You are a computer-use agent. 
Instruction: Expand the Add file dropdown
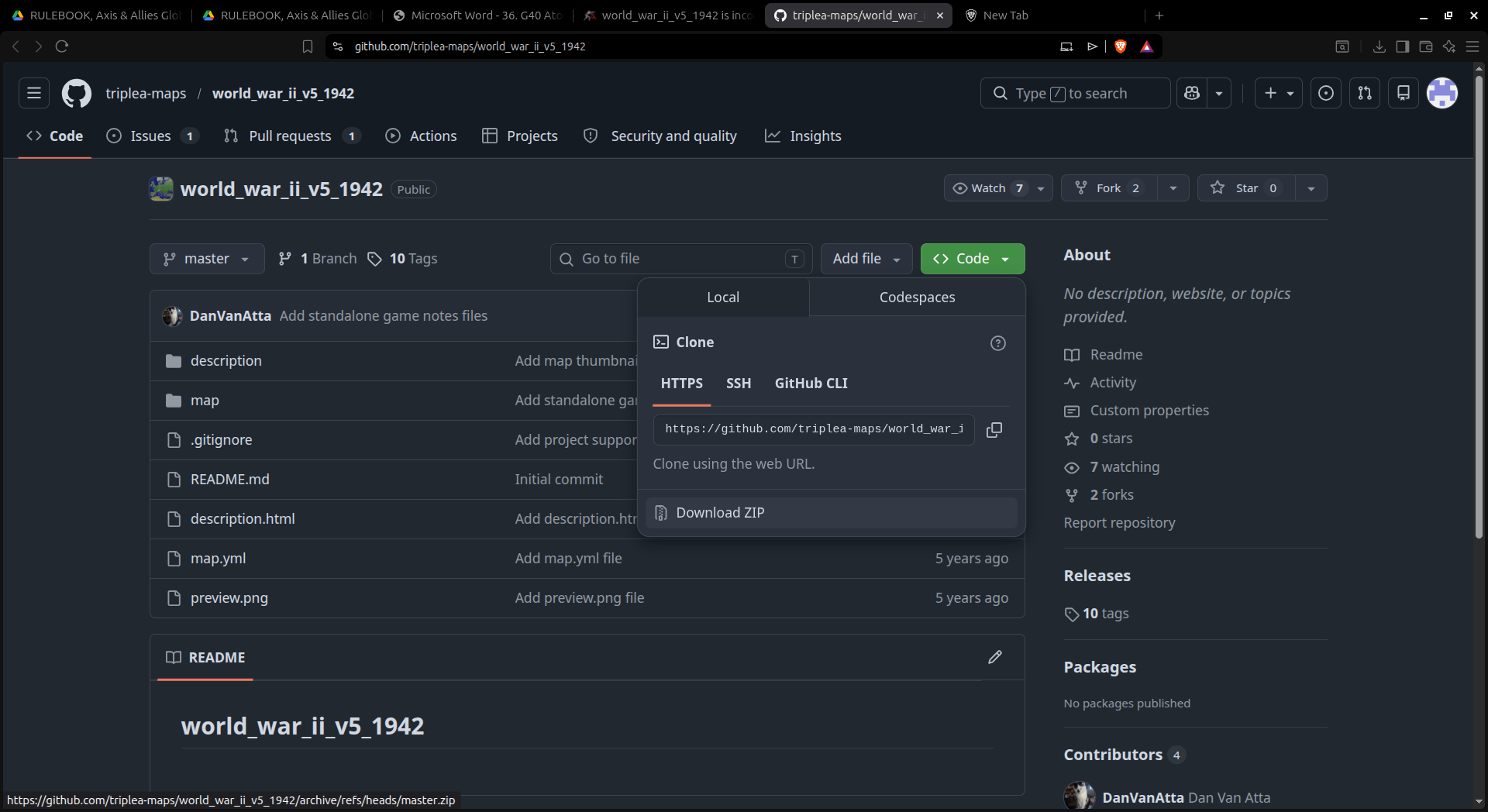866,259
